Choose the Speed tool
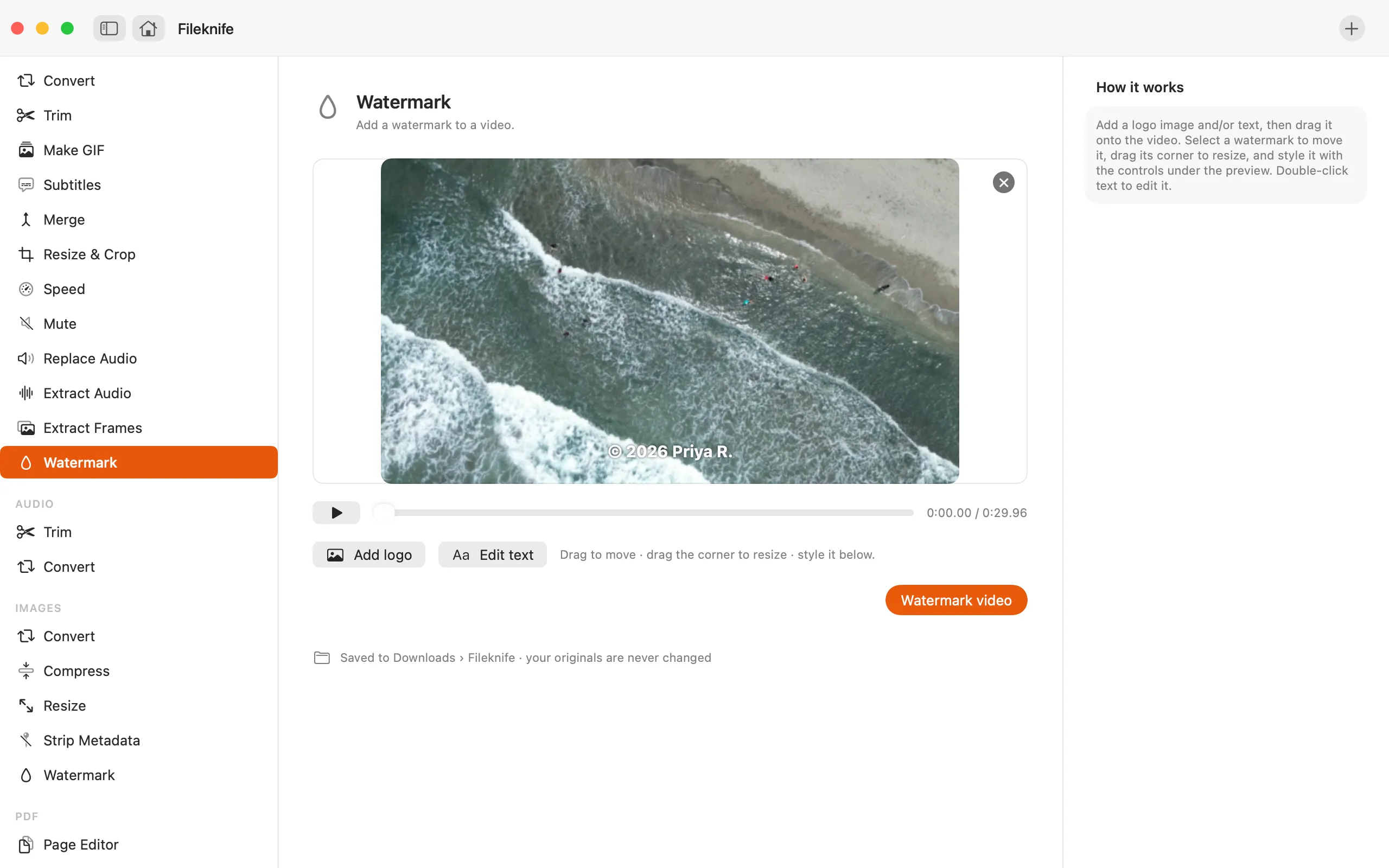Screen dimensions: 1389x868 (139, 289)
